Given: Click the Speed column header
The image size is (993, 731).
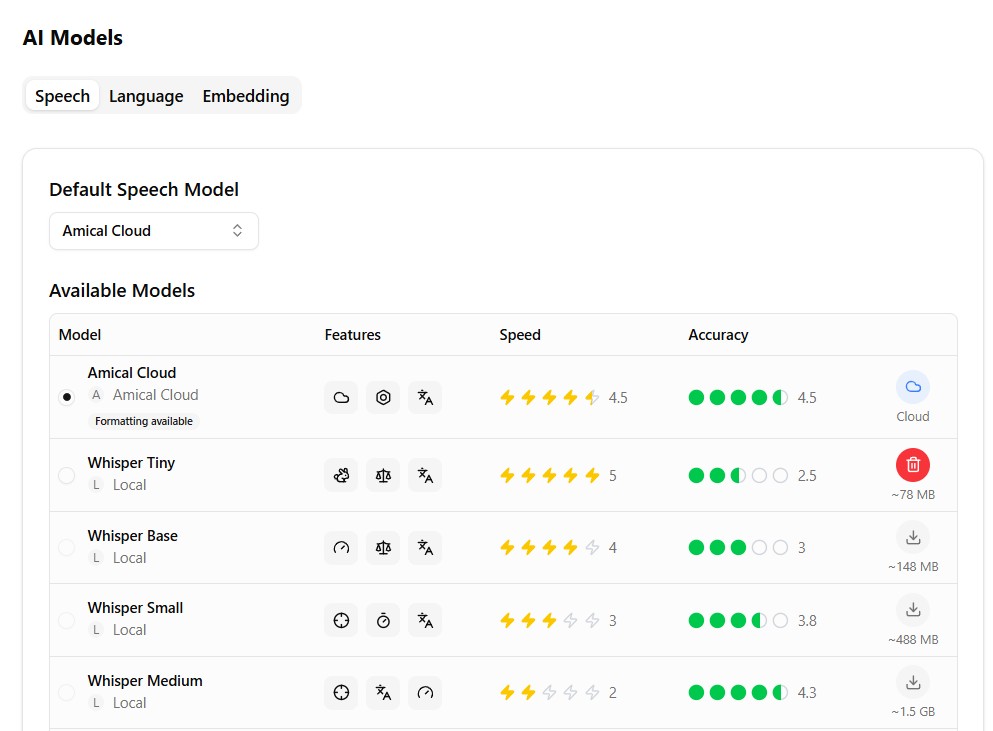Looking at the screenshot, I should coord(520,334).
